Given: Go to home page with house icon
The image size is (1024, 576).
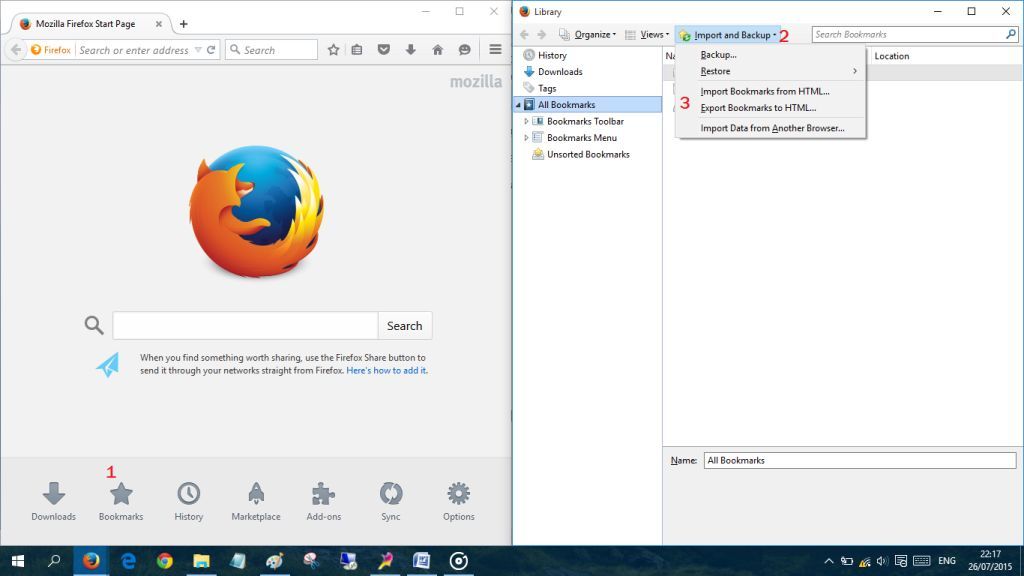Looking at the screenshot, I should click(438, 50).
